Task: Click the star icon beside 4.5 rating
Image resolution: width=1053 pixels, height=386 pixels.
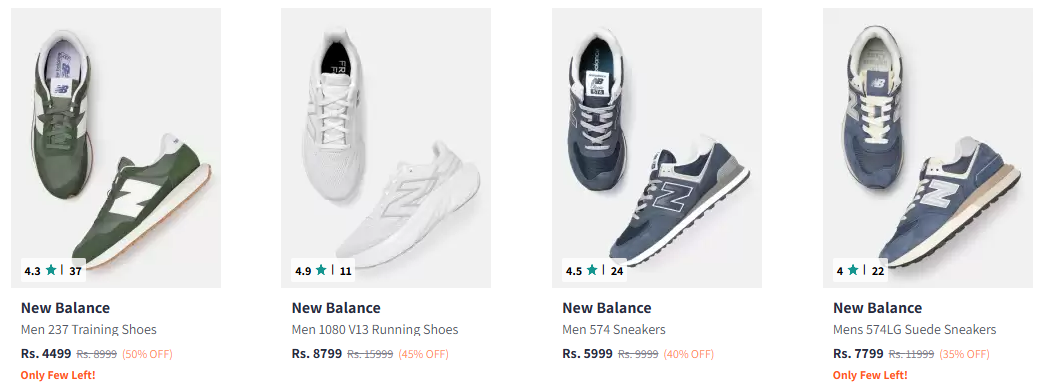Action: (592, 270)
